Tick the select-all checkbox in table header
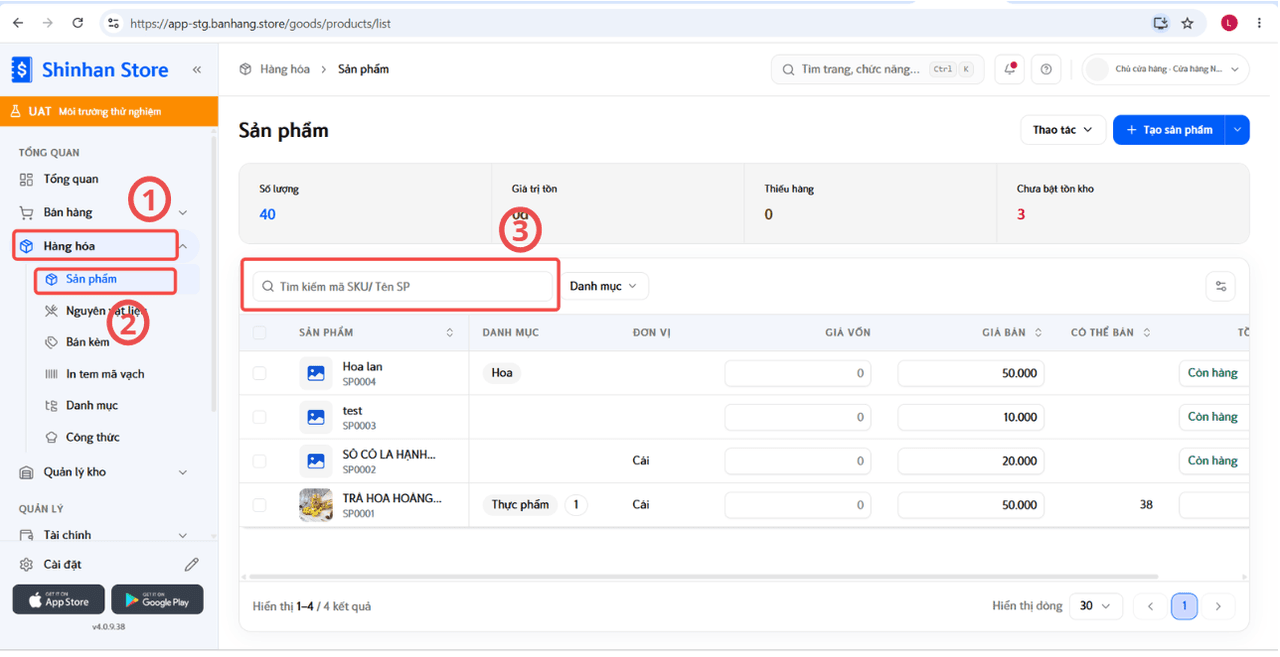The width and height of the screenshot is (1280, 657). tap(260, 333)
